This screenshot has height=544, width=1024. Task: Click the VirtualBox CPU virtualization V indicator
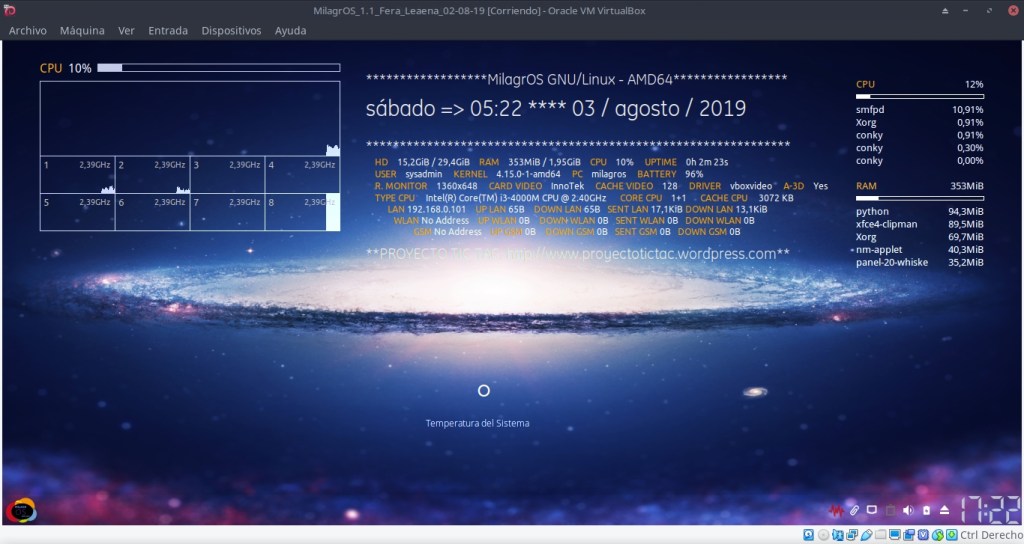923,535
